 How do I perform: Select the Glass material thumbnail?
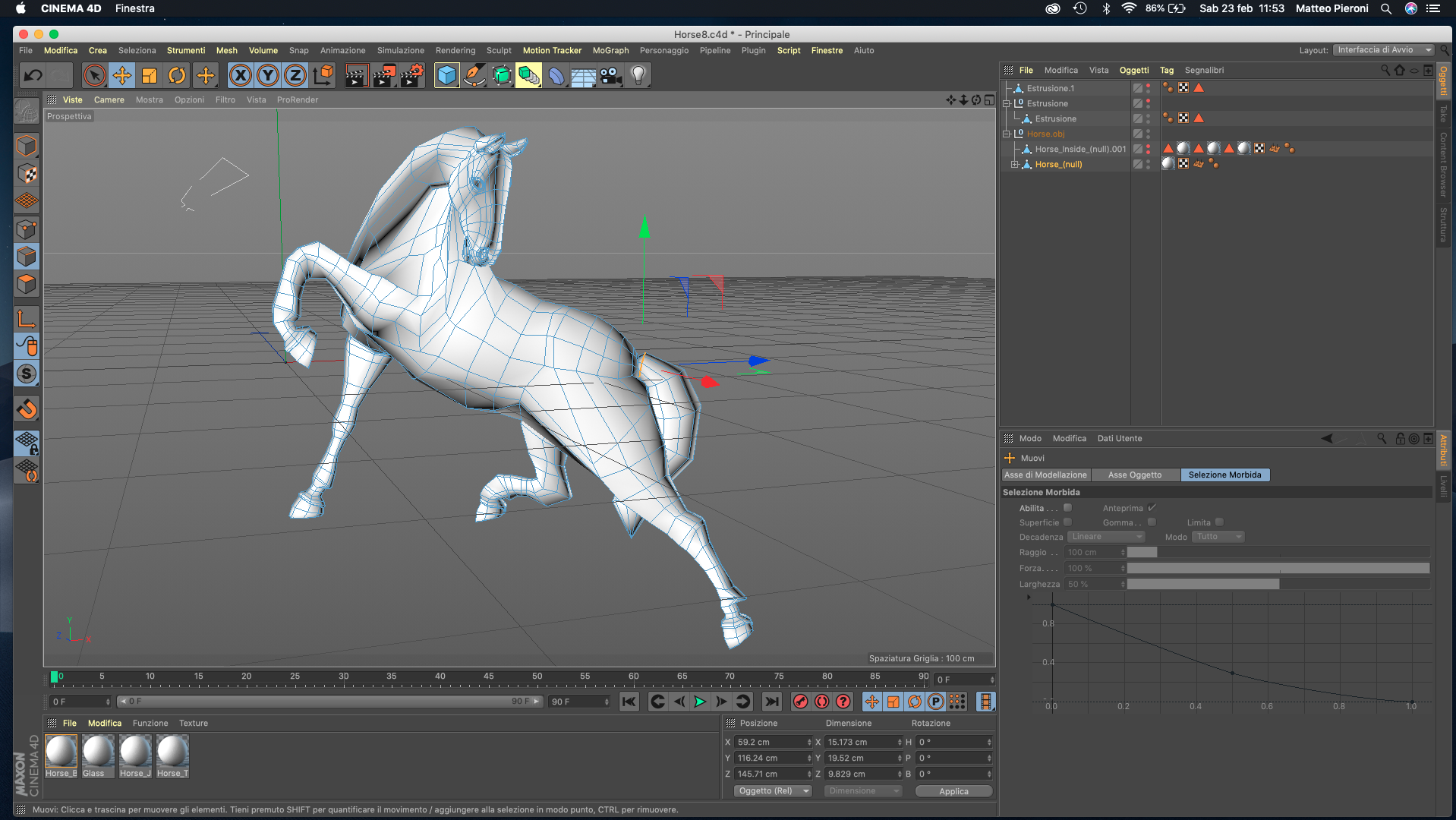[x=98, y=756]
